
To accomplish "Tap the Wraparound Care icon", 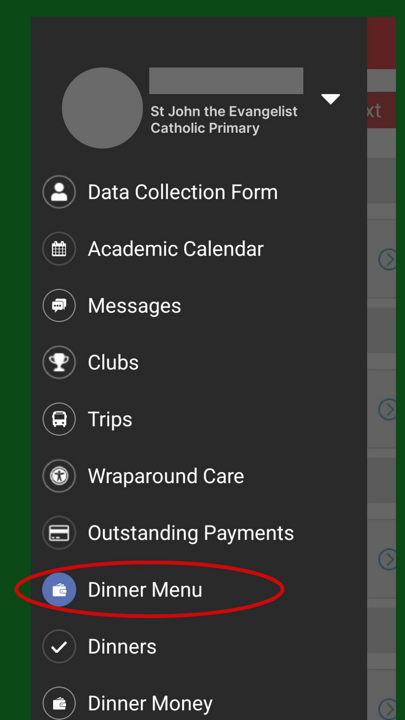I will click(x=59, y=476).
